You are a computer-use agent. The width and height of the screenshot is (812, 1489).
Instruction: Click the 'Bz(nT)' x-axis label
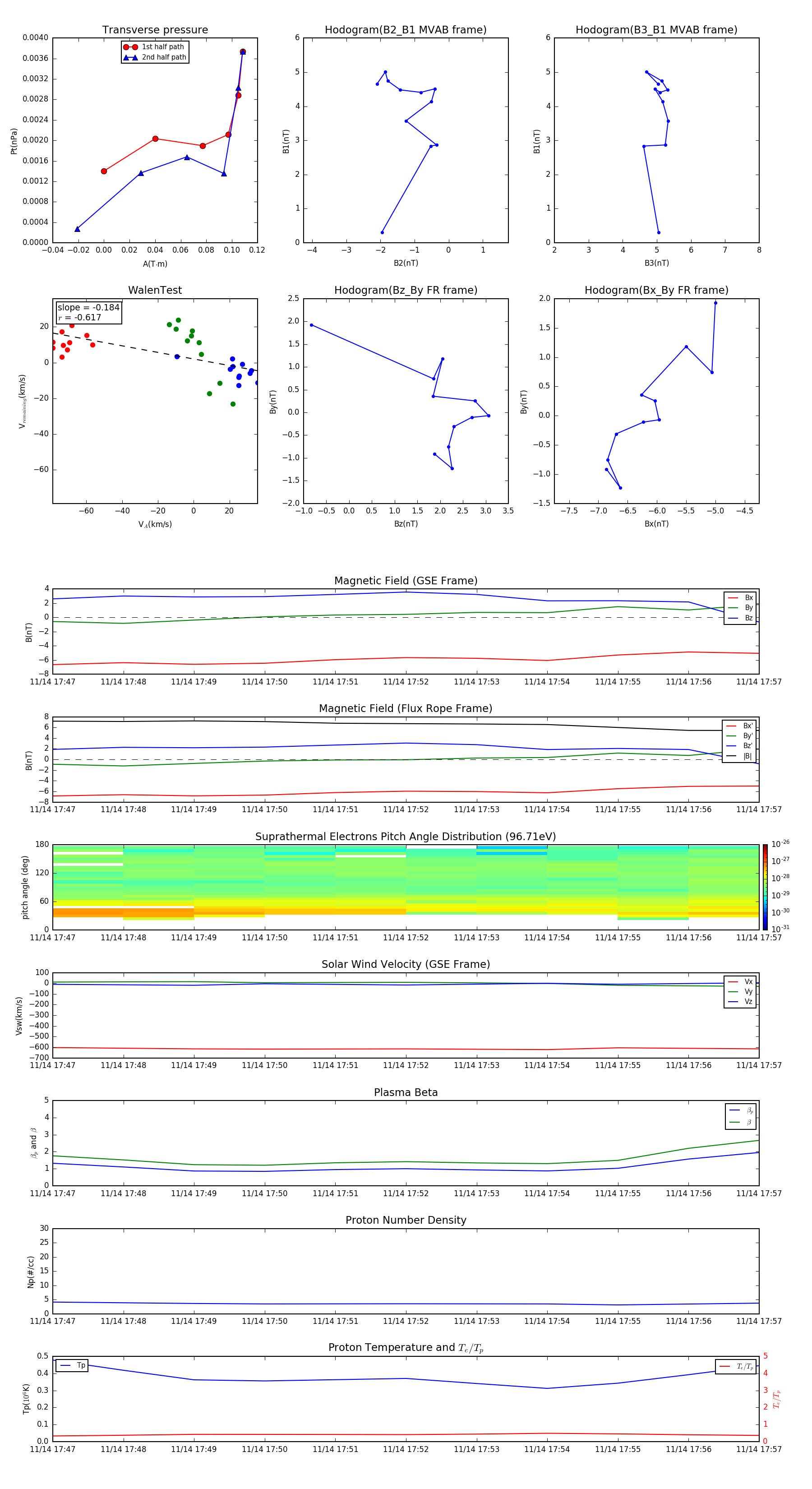406,524
